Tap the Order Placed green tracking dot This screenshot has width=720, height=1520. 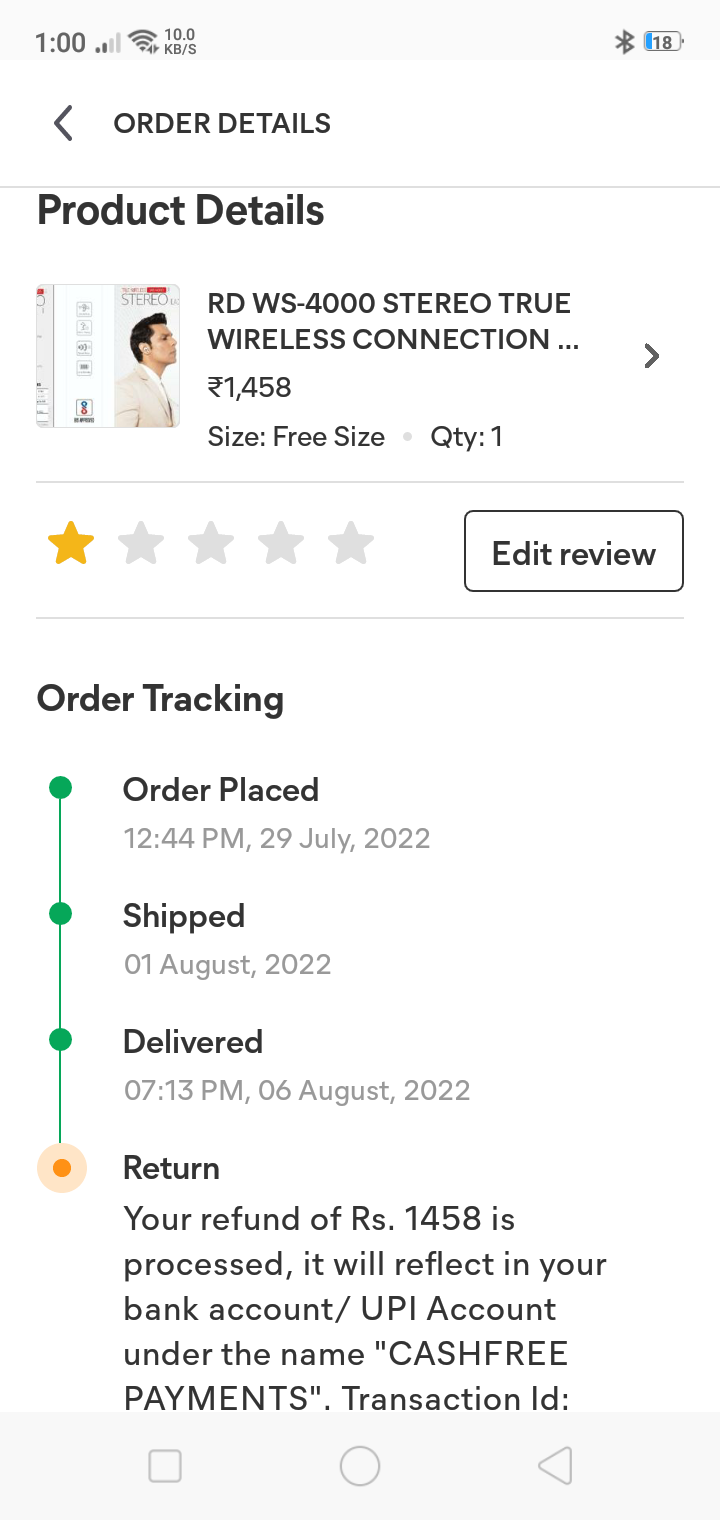click(60, 788)
